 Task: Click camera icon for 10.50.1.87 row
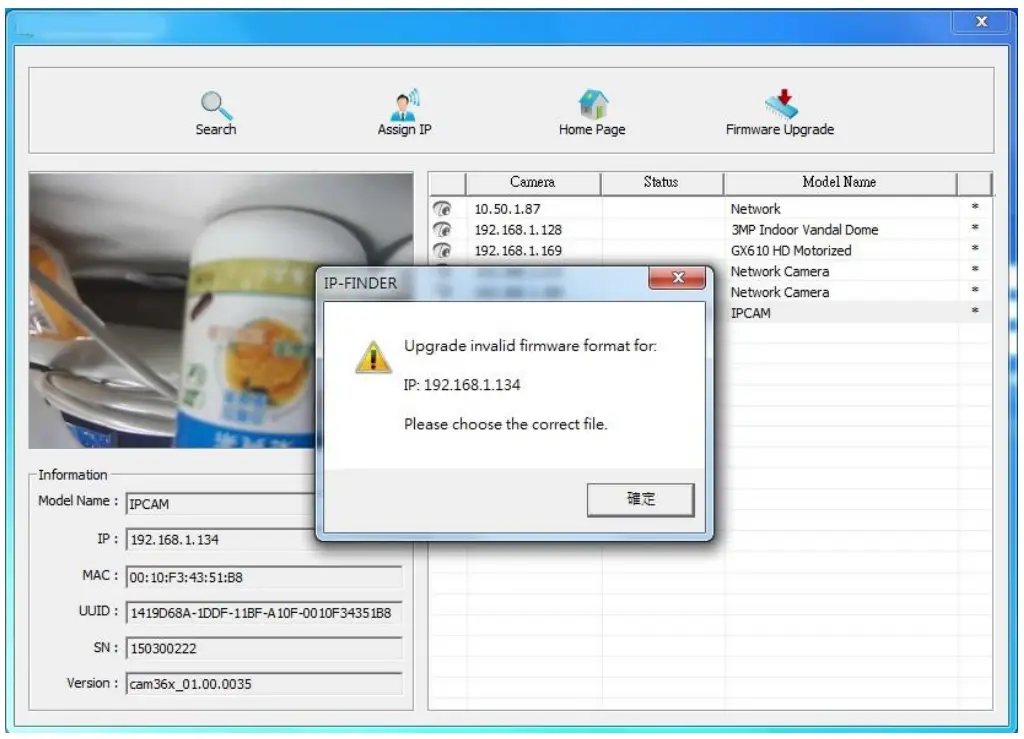click(442, 209)
